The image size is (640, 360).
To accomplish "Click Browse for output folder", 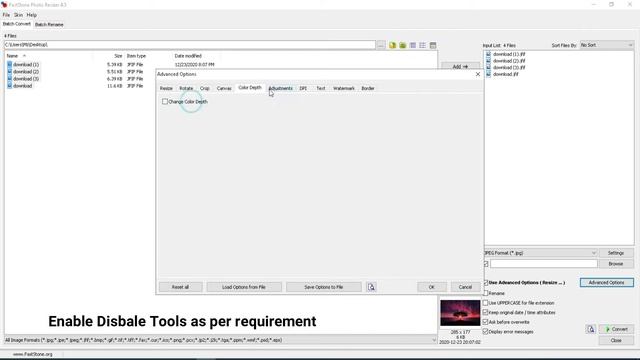I will [x=616, y=264].
